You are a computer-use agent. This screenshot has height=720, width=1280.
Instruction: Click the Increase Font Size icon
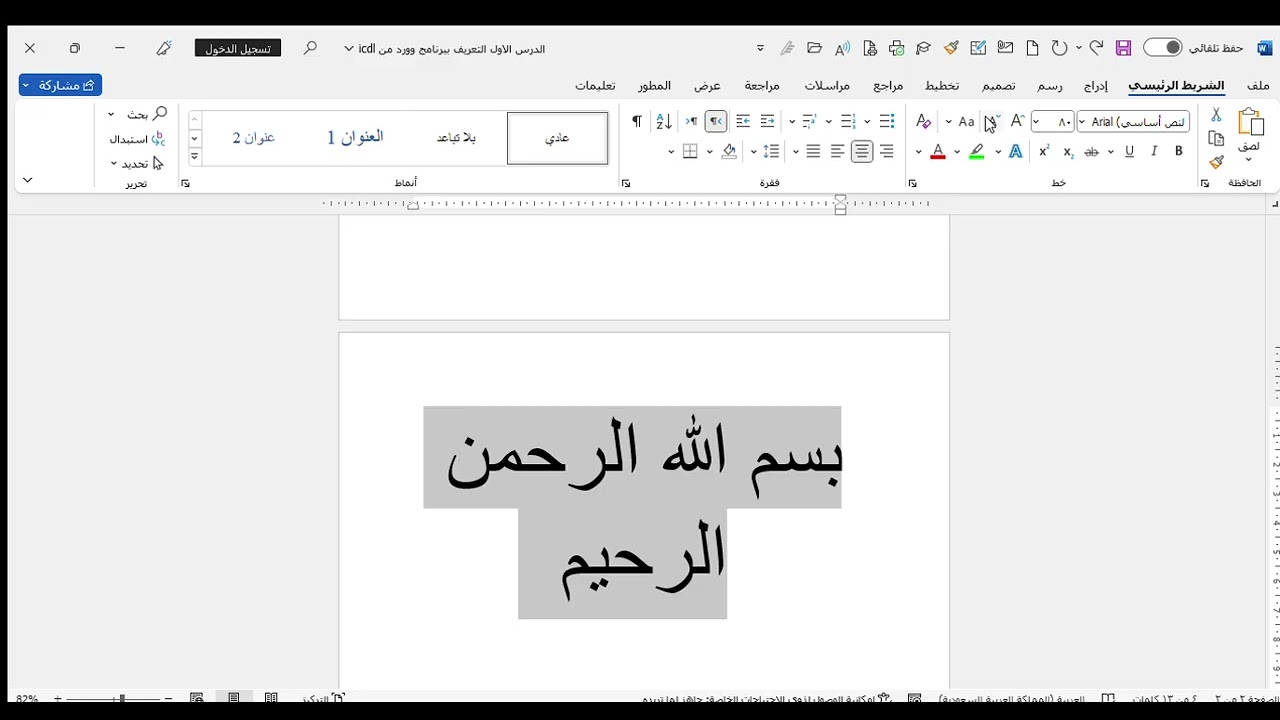point(1017,121)
